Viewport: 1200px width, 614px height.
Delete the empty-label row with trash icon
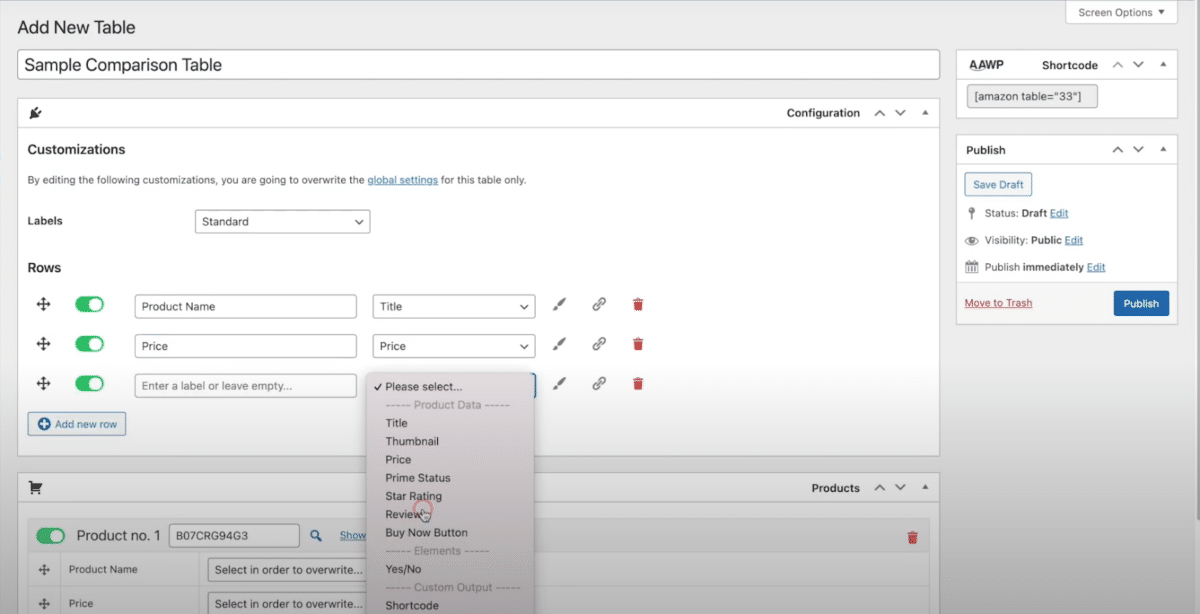638,383
